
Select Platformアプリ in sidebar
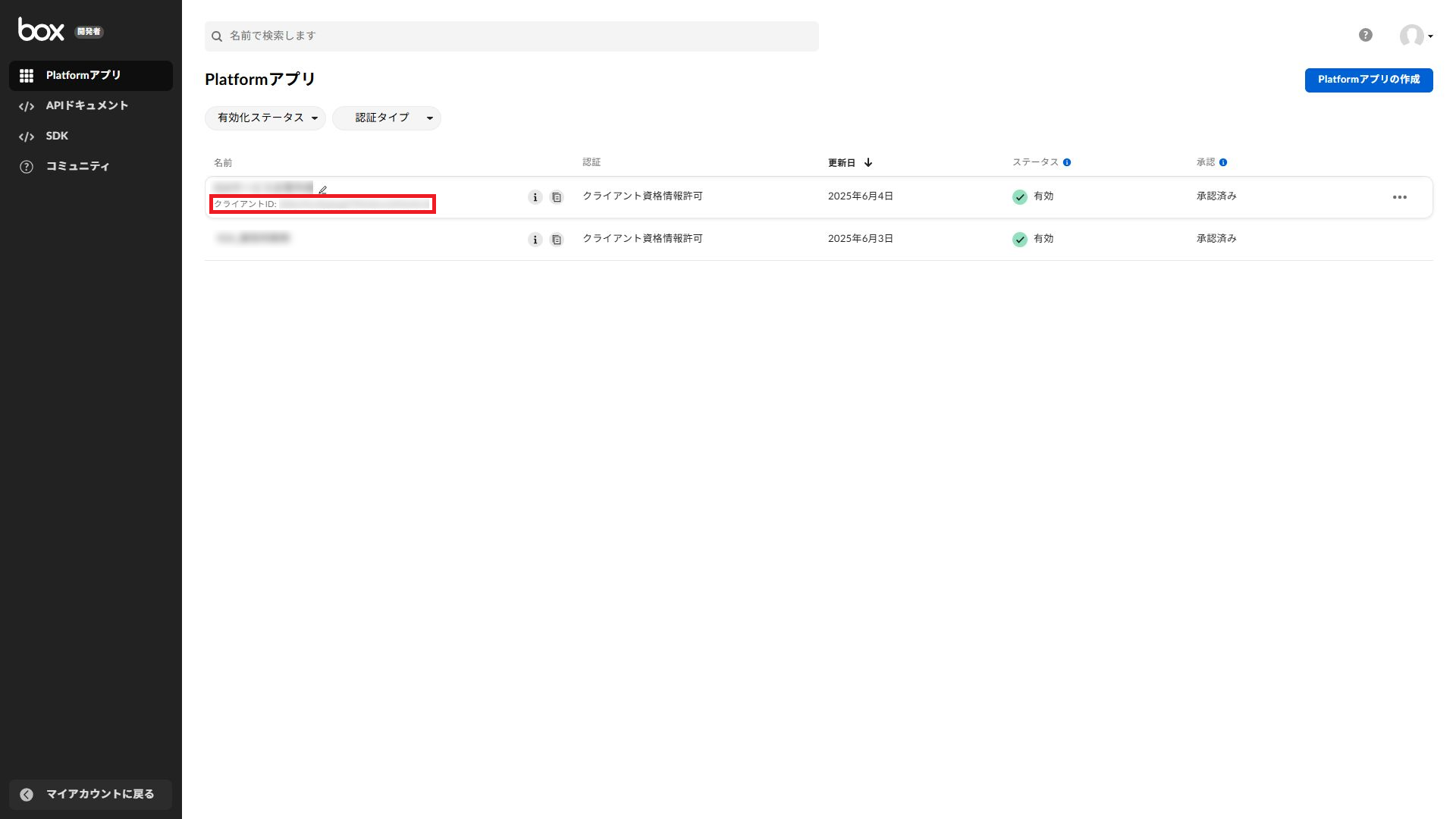(x=91, y=75)
